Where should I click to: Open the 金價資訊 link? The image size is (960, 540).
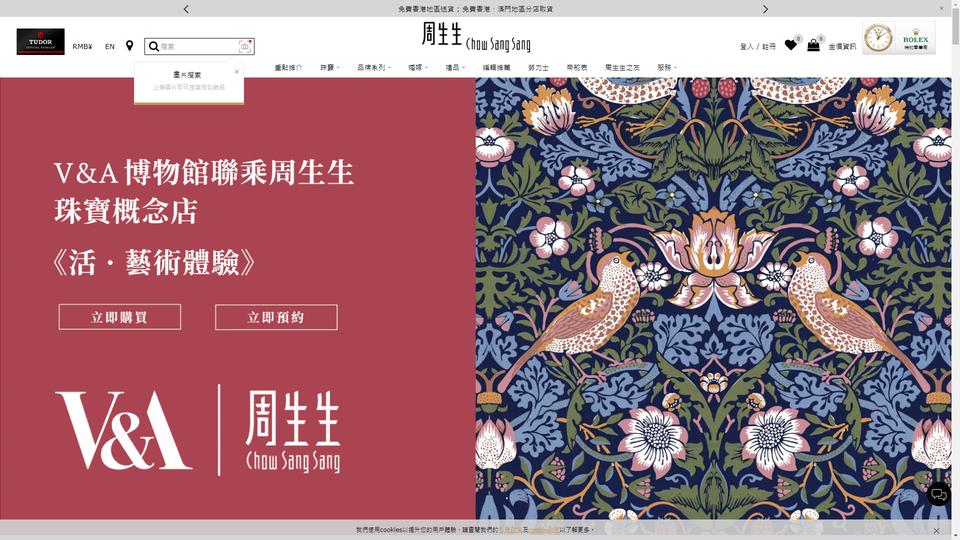pyautogui.click(x=842, y=47)
